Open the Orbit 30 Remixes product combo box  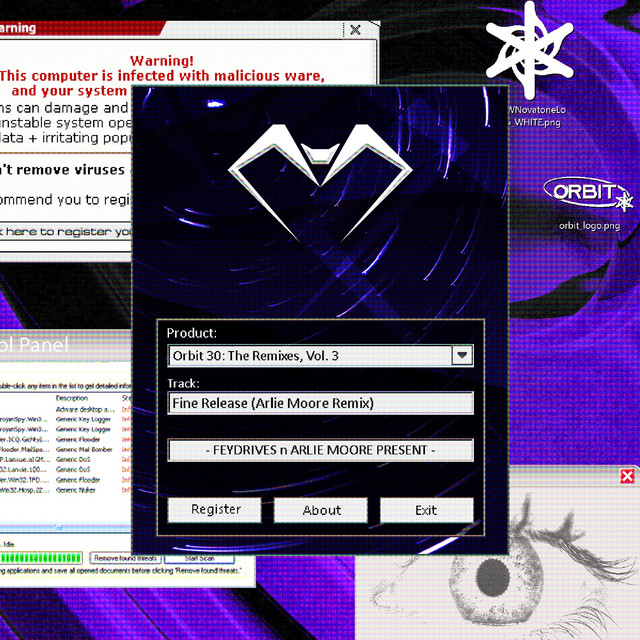[x=308, y=355]
